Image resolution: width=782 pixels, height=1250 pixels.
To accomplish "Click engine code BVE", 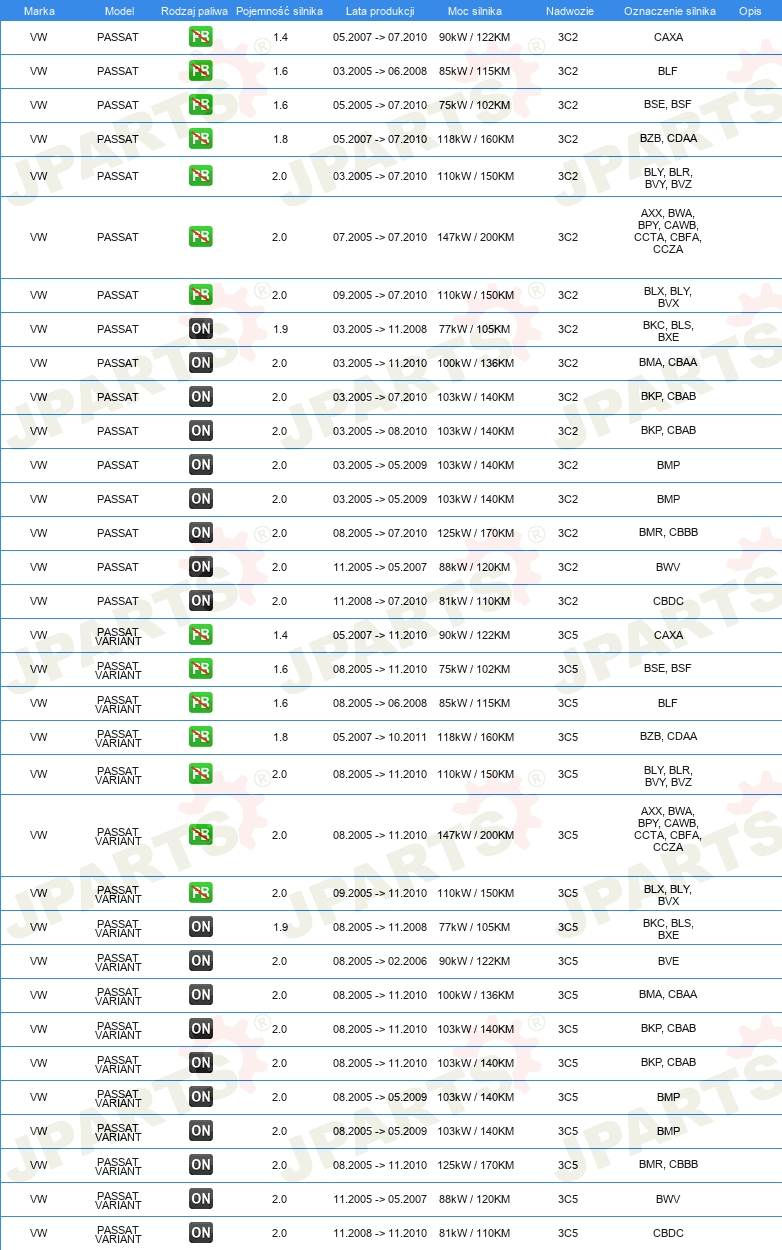I will (668, 961).
